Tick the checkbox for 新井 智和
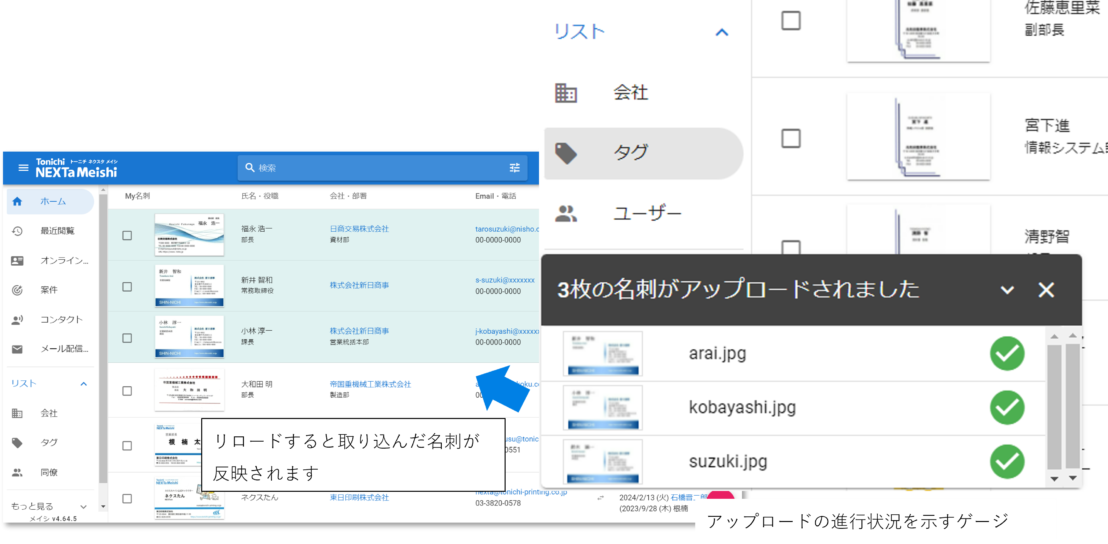The height and width of the screenshot is (544, 1108). click(127, 286)
